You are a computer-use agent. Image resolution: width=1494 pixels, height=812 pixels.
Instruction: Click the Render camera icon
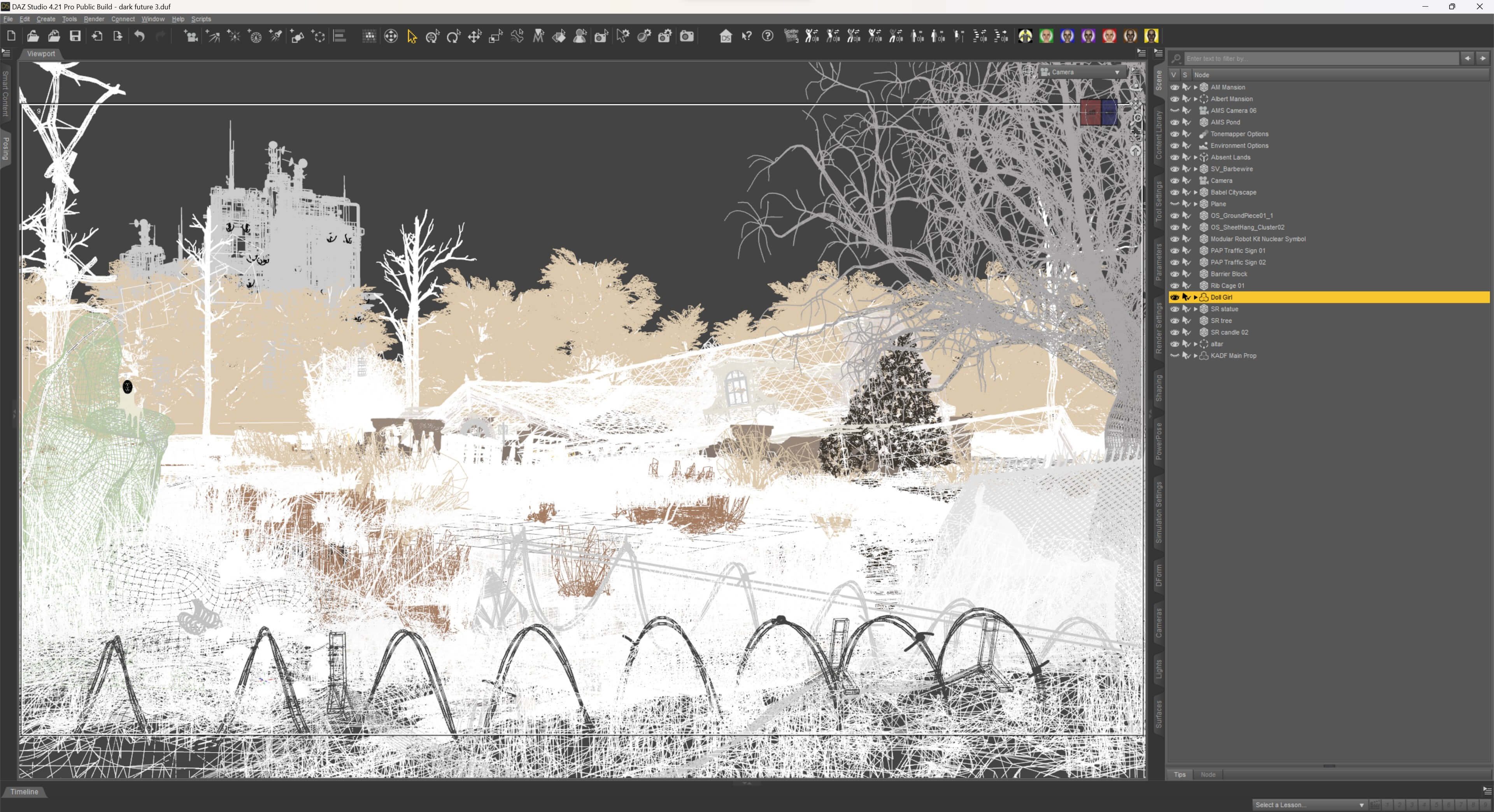687,37
